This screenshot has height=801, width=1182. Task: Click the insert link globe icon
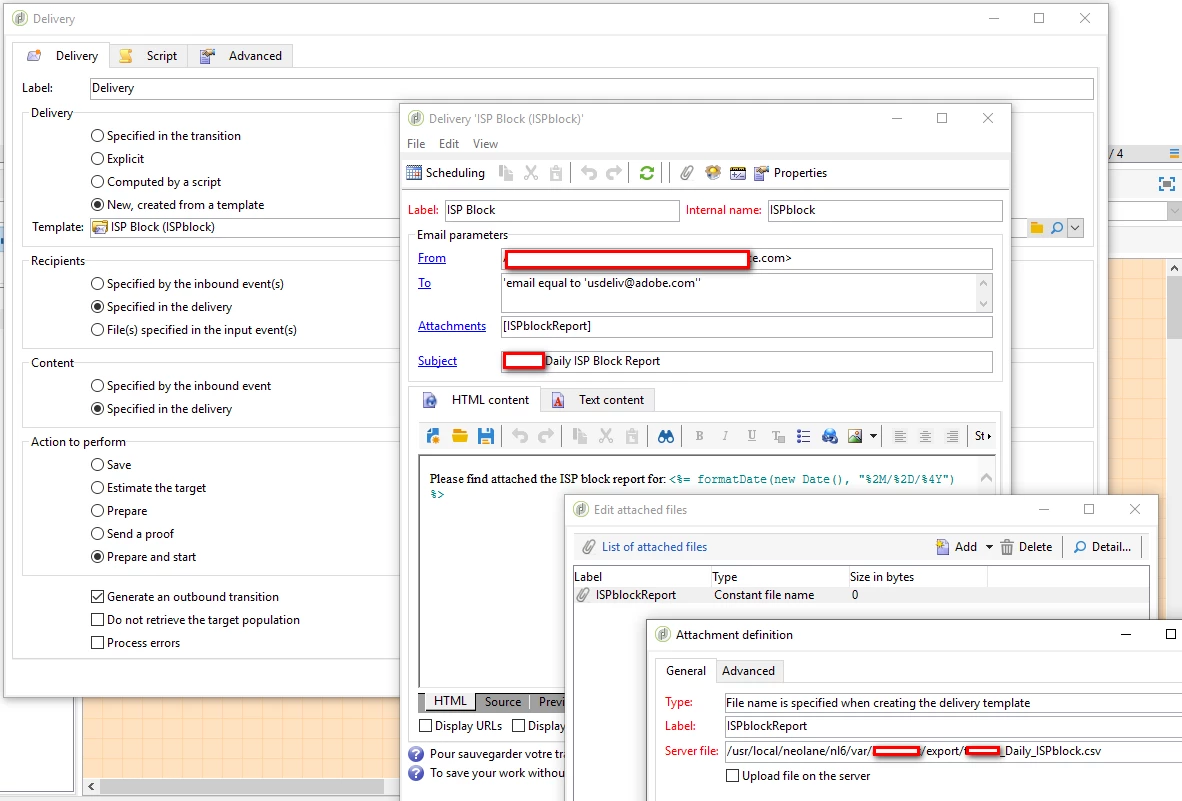[x=830, y=436]
